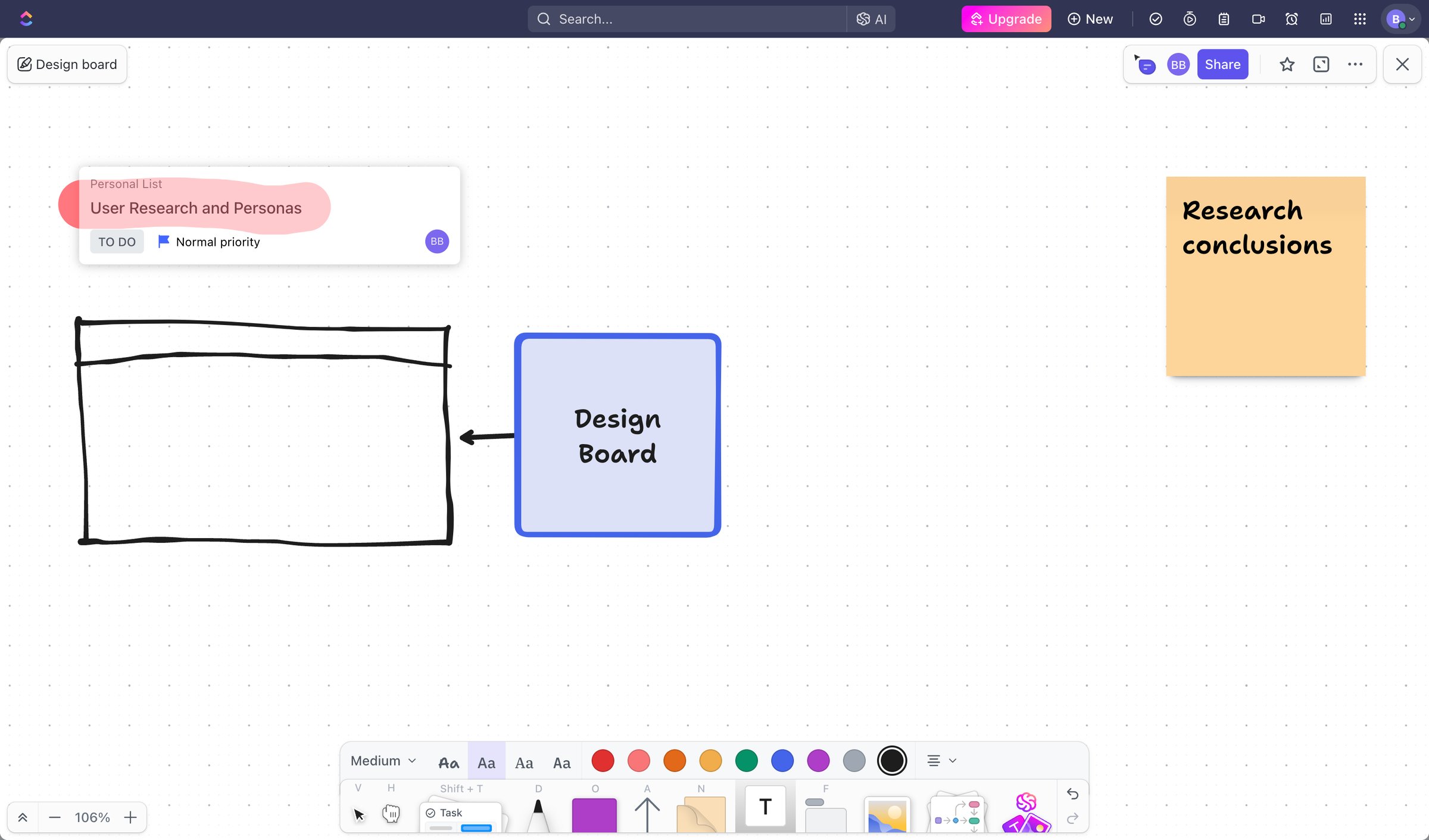Pick the green text color

pyautogui.click(x=747, y=761)
